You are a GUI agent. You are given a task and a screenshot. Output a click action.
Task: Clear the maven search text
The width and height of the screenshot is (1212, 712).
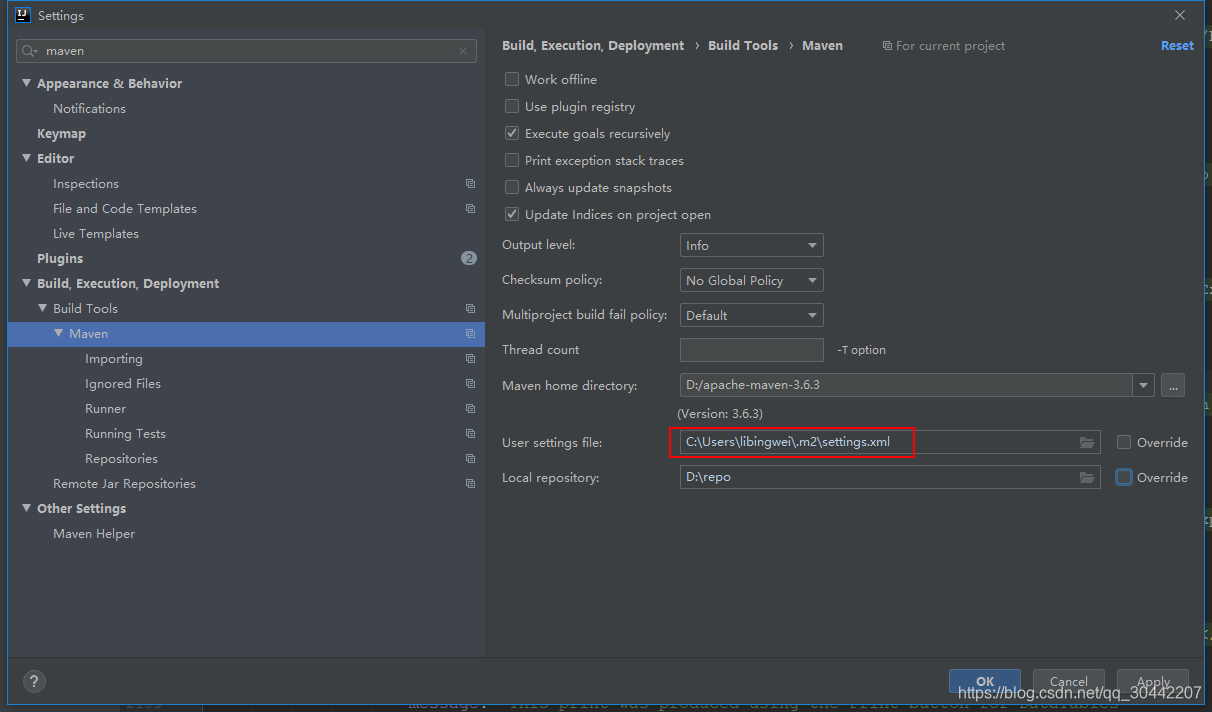[x=462, y=51]
